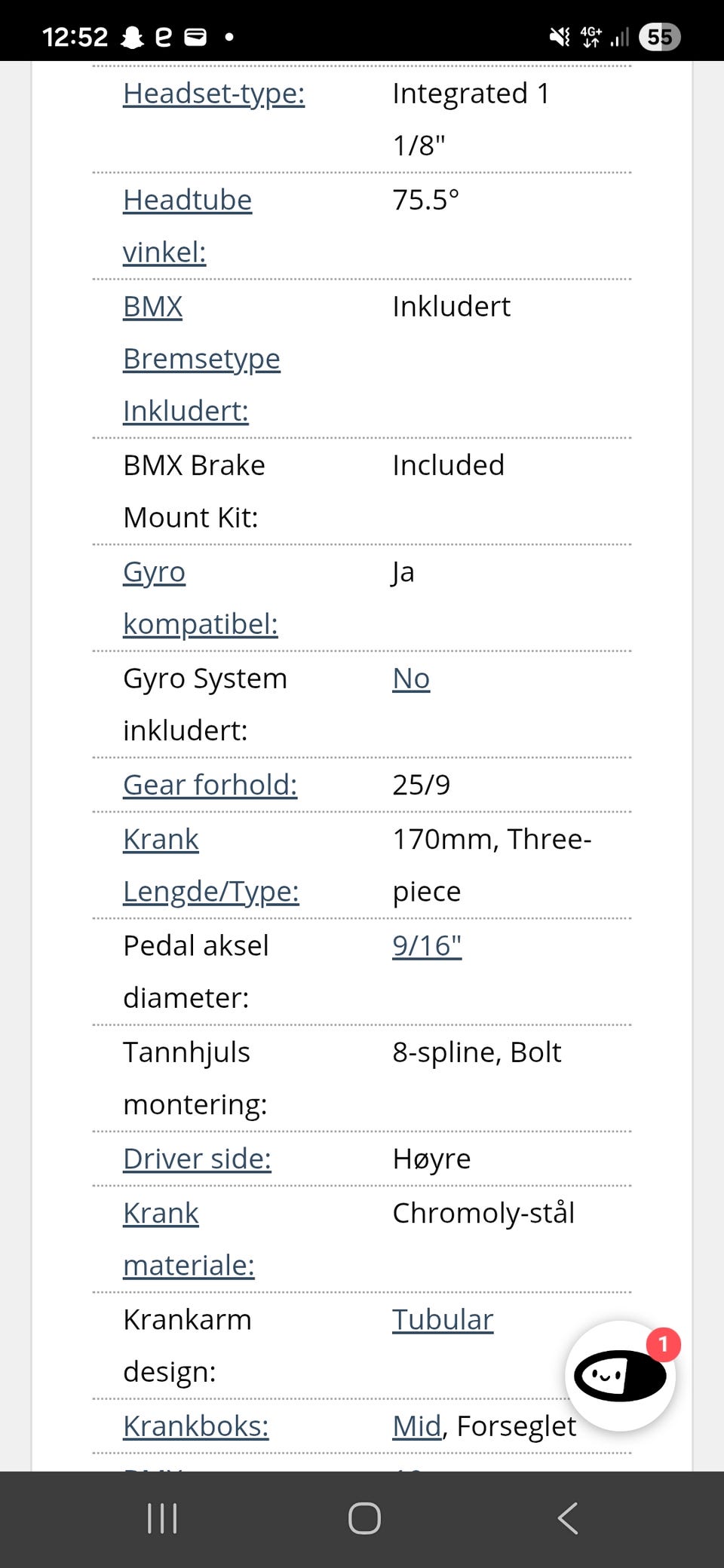Tap the Snapchat notification icon
Image resolution: width=724 pixels, height=1568 pixels.
(132, 37)
